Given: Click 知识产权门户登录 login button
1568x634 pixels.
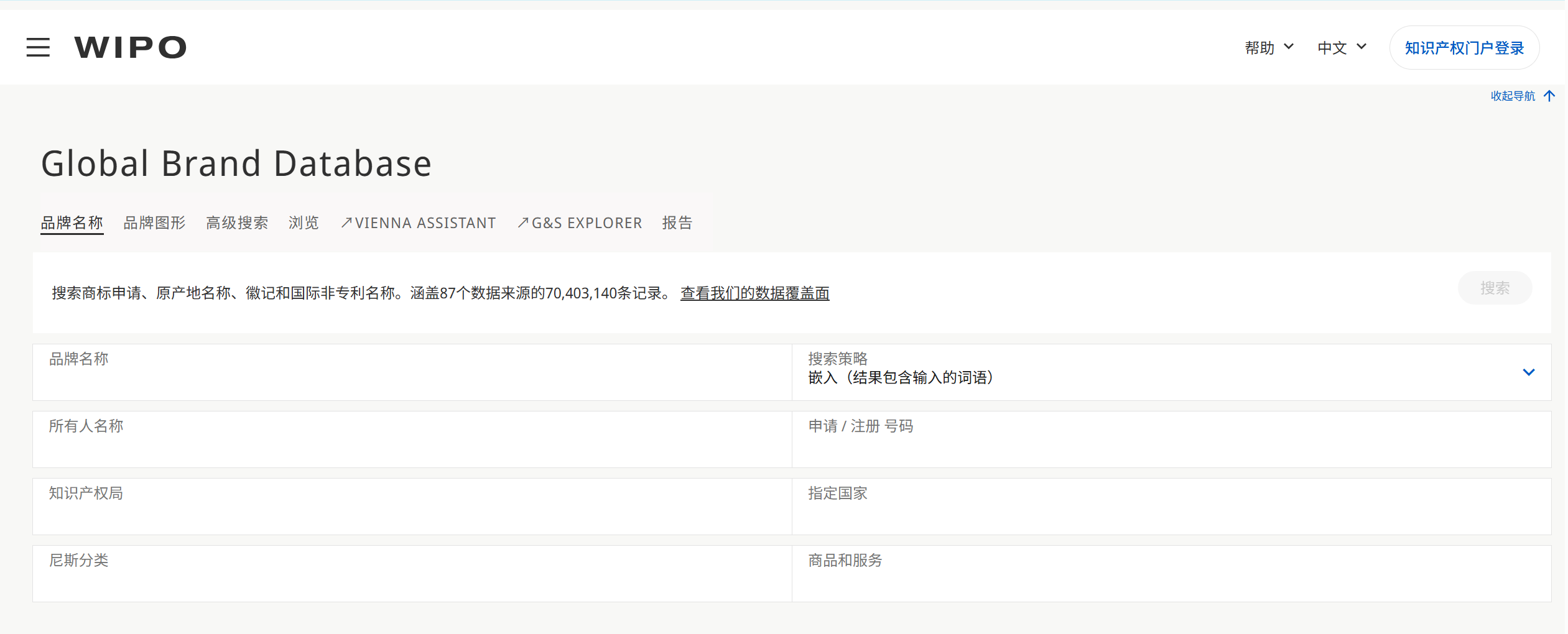Looking at the screenshot, I should point(1464,47).
